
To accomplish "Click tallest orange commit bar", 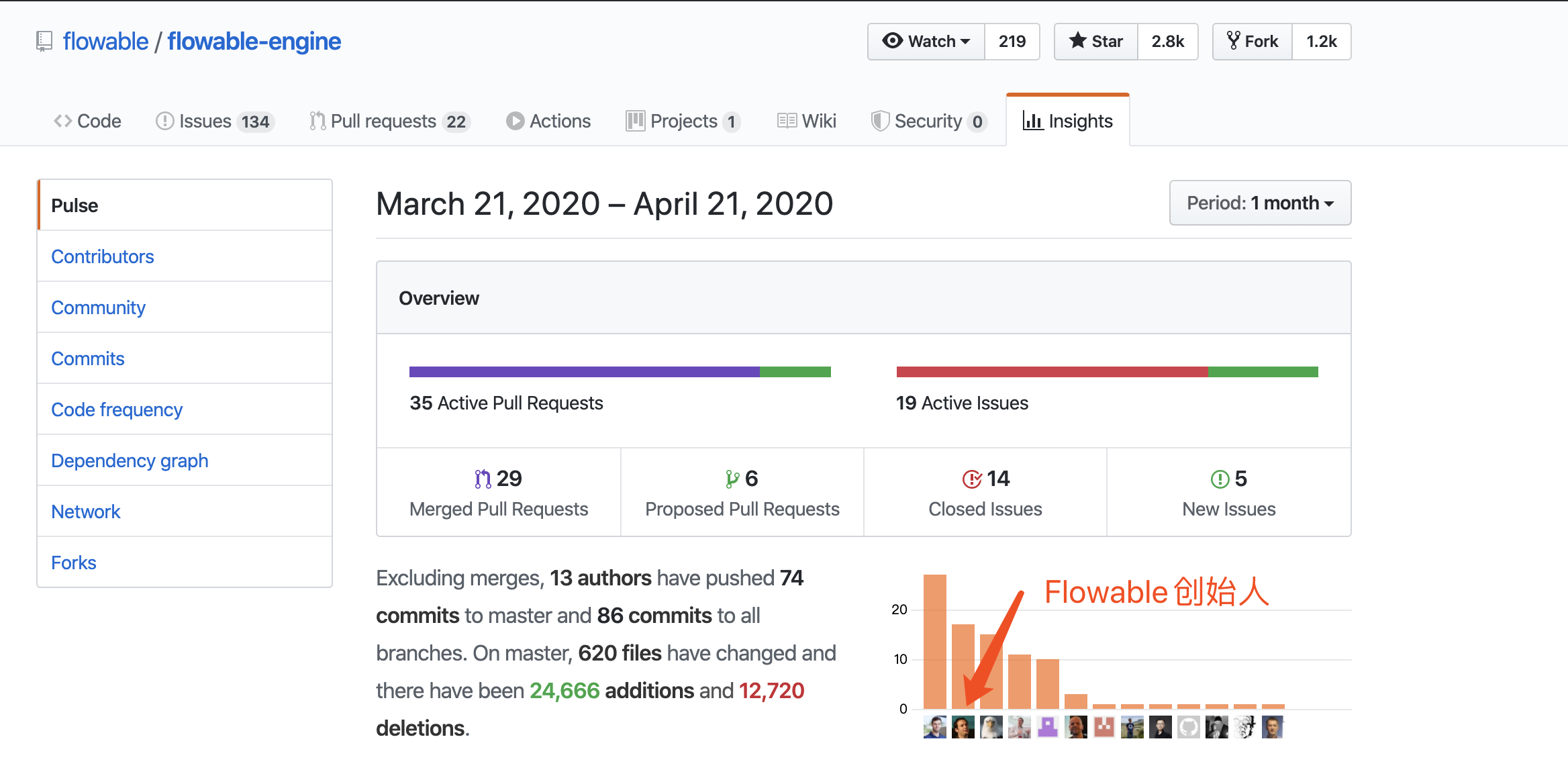I will [934, 641].
